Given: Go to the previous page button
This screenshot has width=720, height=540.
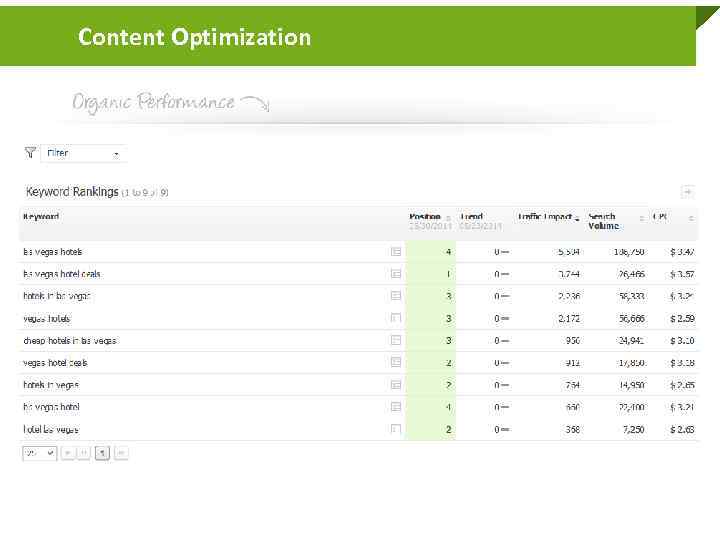Looking at the screenshot, I should tap(84, 453).
